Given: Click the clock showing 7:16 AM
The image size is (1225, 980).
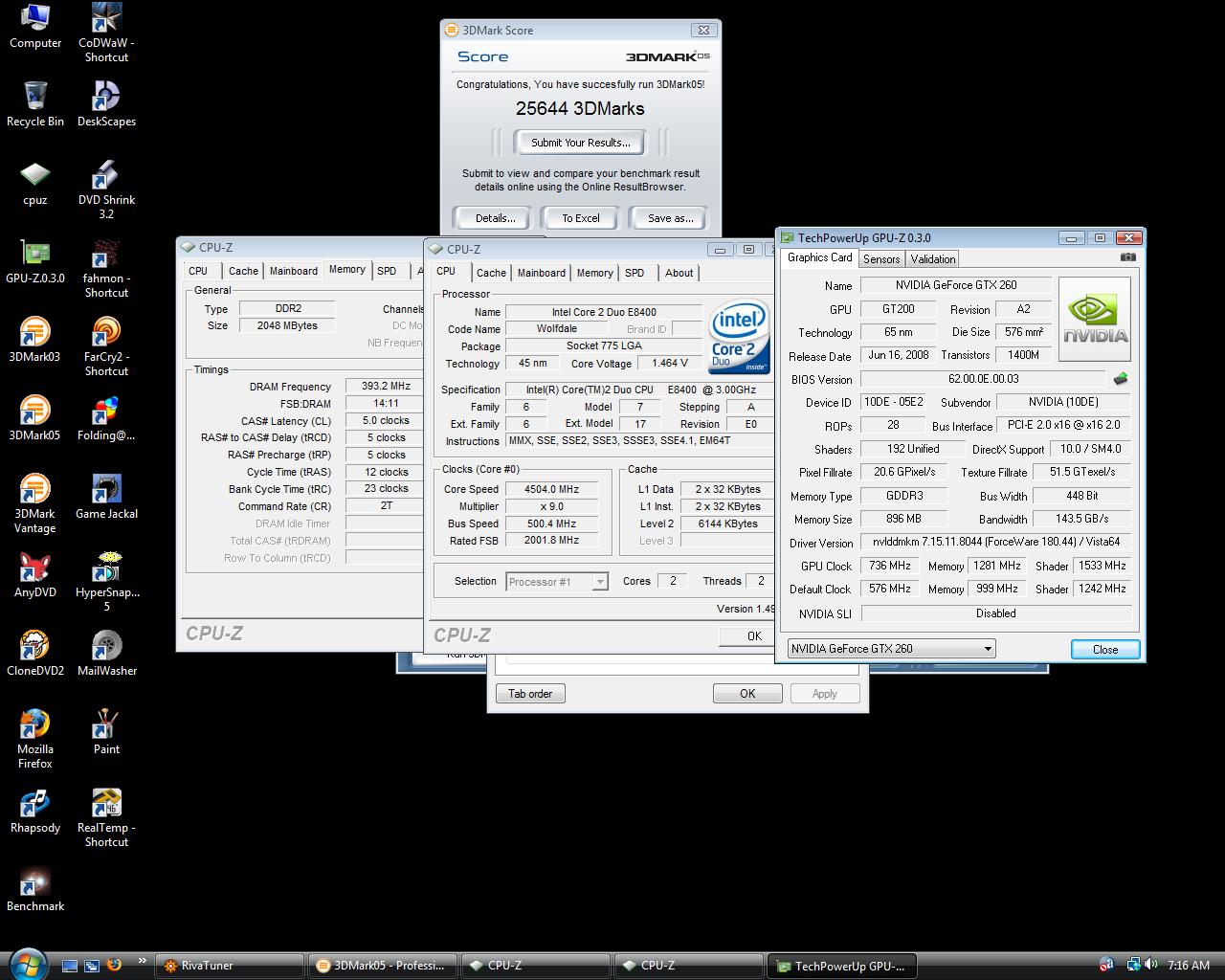Looking at the screenshot, I should [1189, 966].
